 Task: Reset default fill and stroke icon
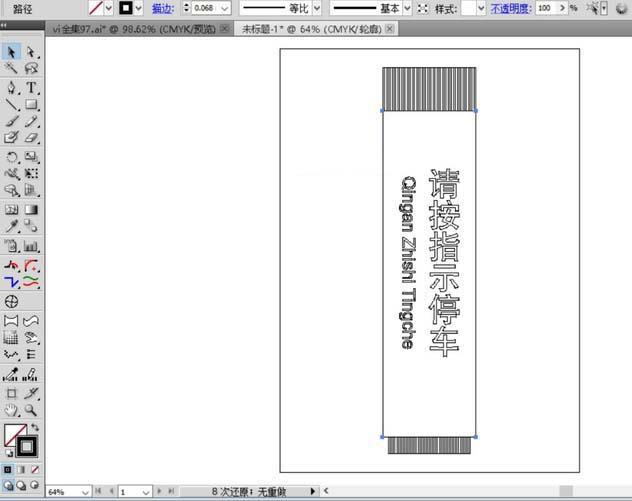point(8,453)
